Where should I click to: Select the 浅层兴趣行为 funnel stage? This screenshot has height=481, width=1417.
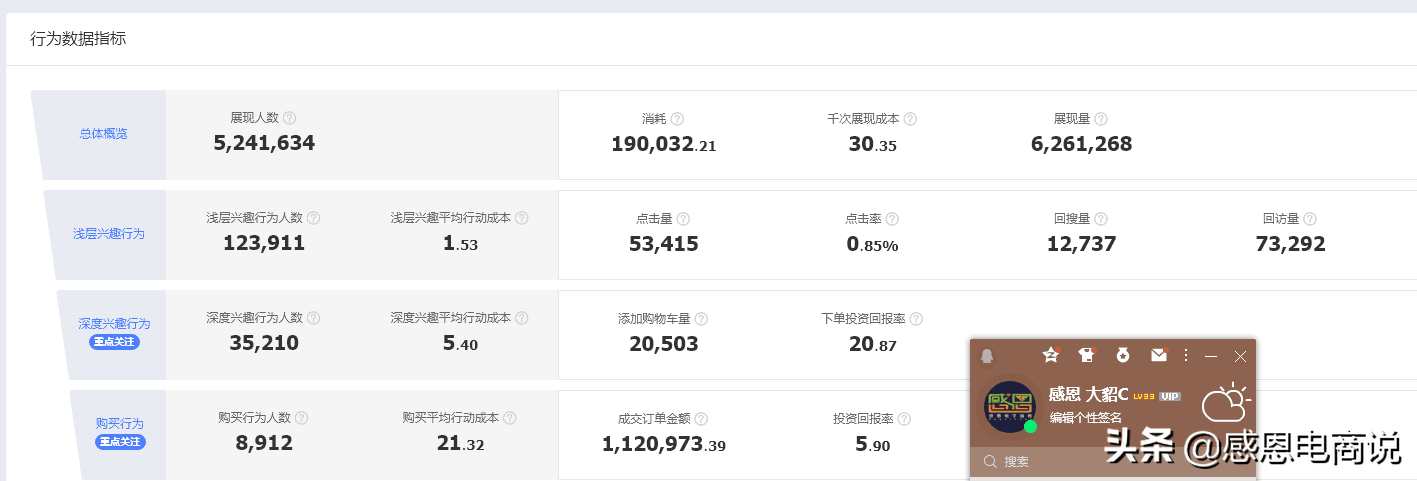click(108, 234)
